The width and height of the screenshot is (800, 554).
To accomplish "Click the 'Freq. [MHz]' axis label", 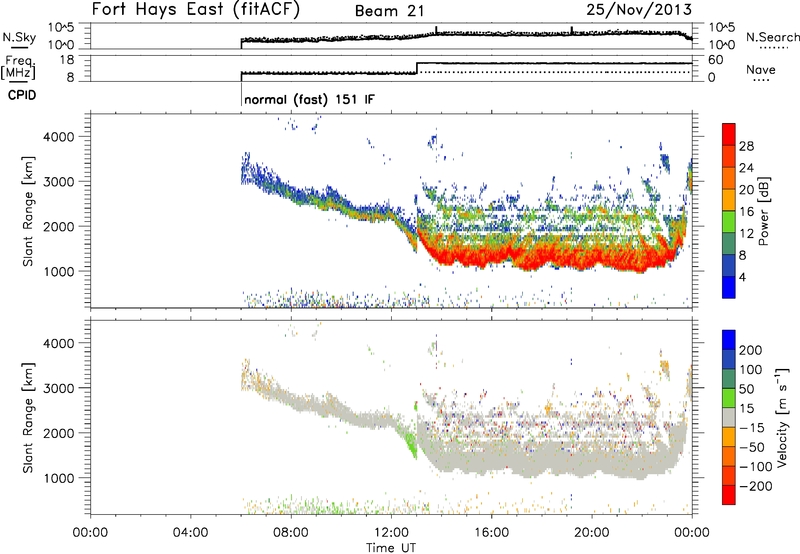I will pyautogui.click(x=19, y=67).
